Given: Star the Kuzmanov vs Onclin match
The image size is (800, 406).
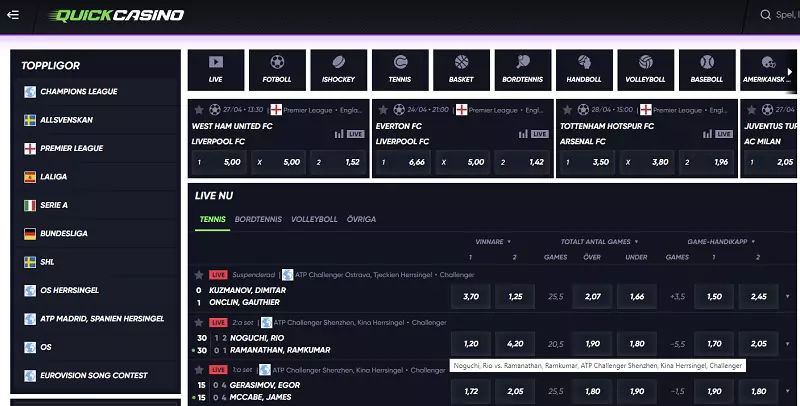Looking at the screenshot, I should (x=199, y=274).
